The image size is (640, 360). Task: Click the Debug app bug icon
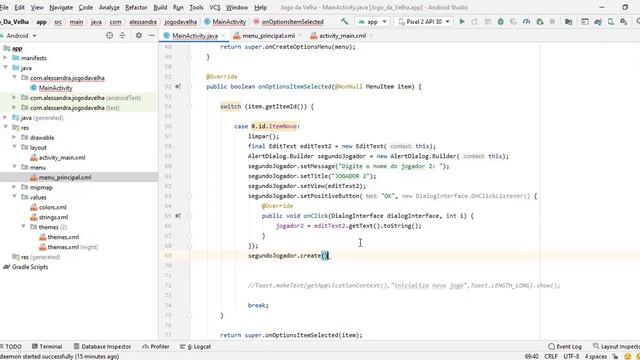[500, 22]
